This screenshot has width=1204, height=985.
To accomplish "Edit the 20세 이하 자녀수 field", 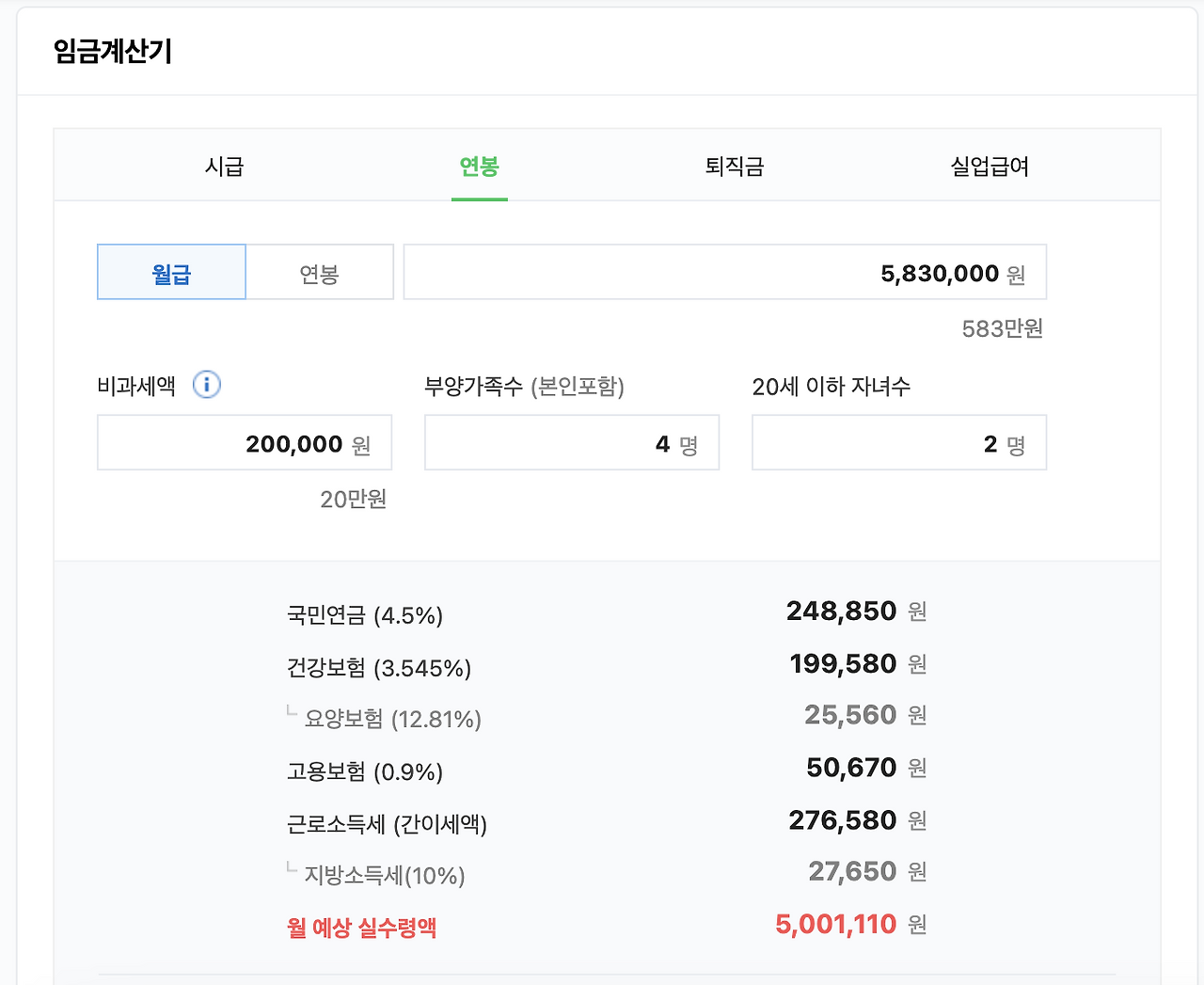I will click(x=898, y=443).
